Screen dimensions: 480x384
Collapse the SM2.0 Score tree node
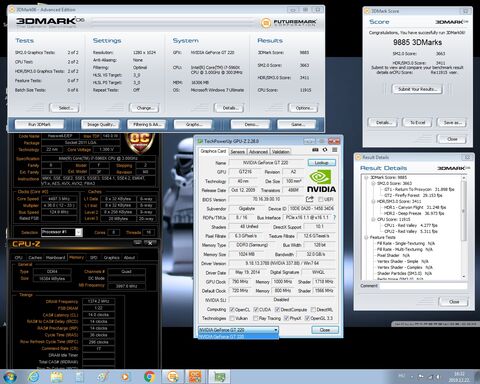[x=373, y=183]
